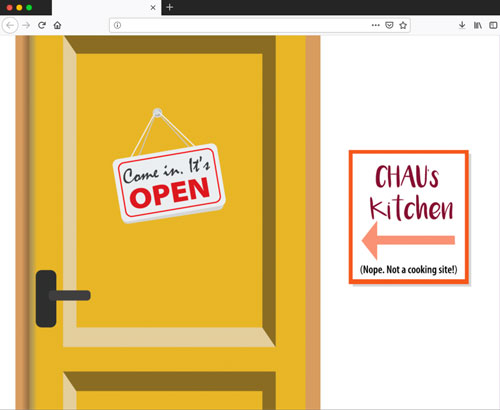Go back to the previous page
This screenshot has width=500, height=410.
[10, 25]
